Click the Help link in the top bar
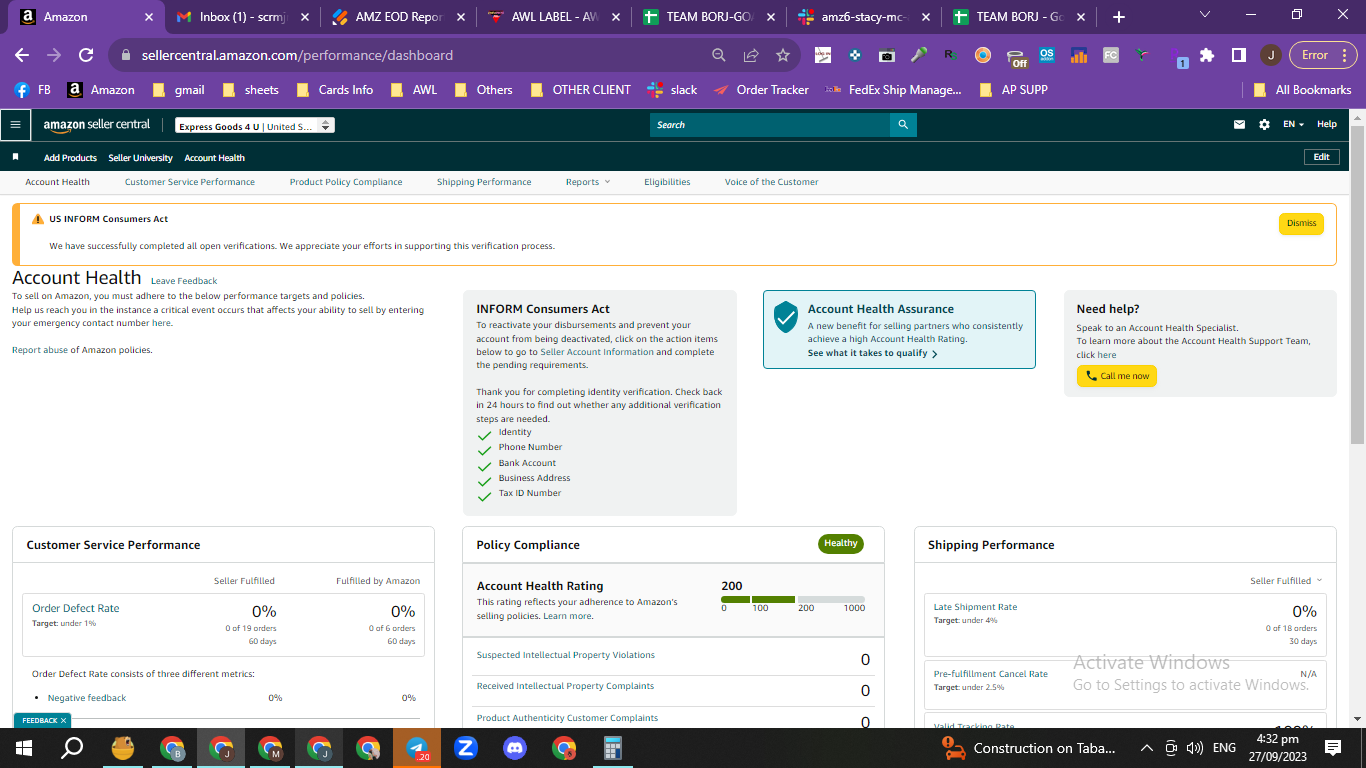This screenshot has width=1366, height=768. 1327,124
